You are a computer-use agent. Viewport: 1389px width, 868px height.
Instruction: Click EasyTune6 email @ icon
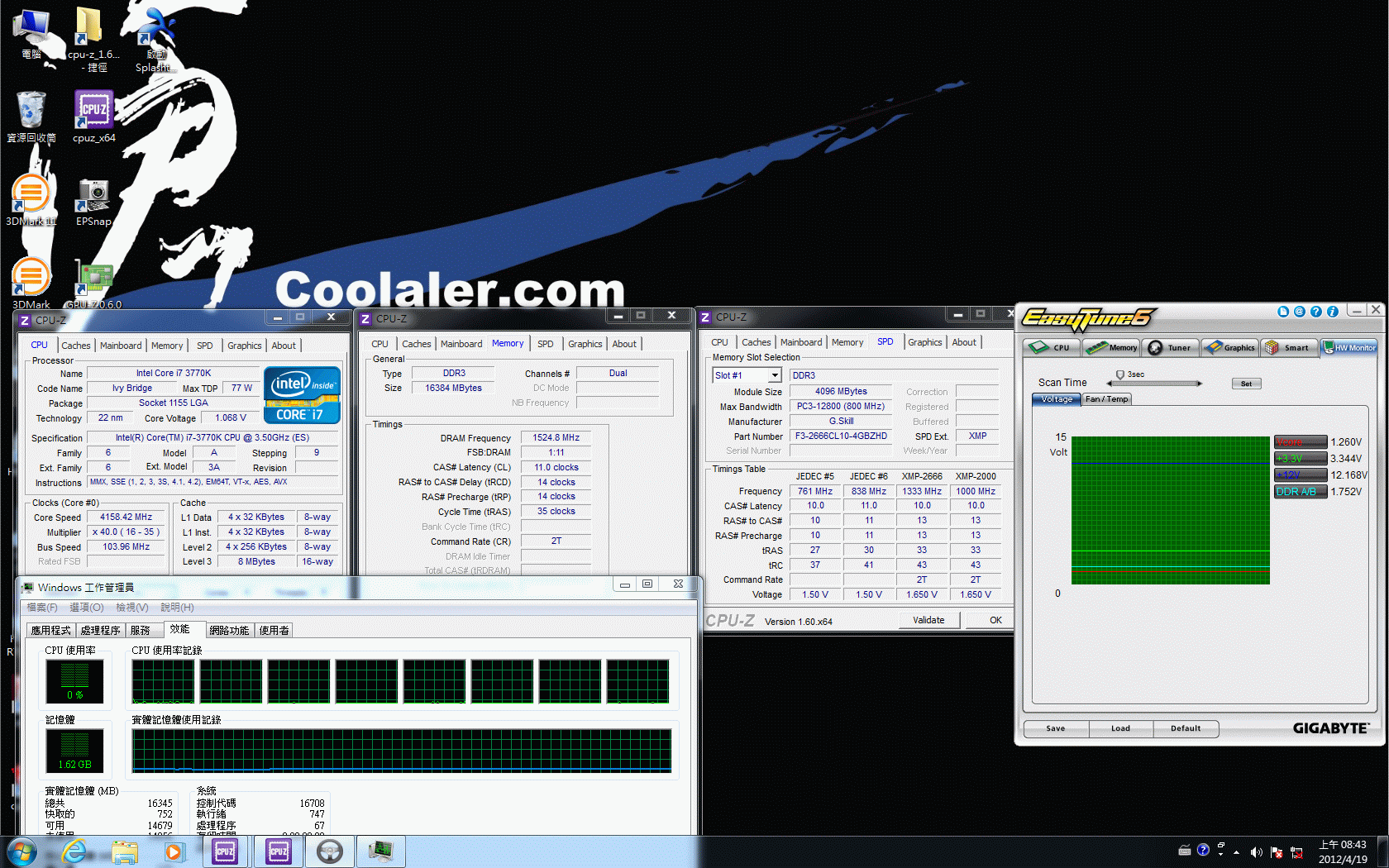coord(1300,312)
